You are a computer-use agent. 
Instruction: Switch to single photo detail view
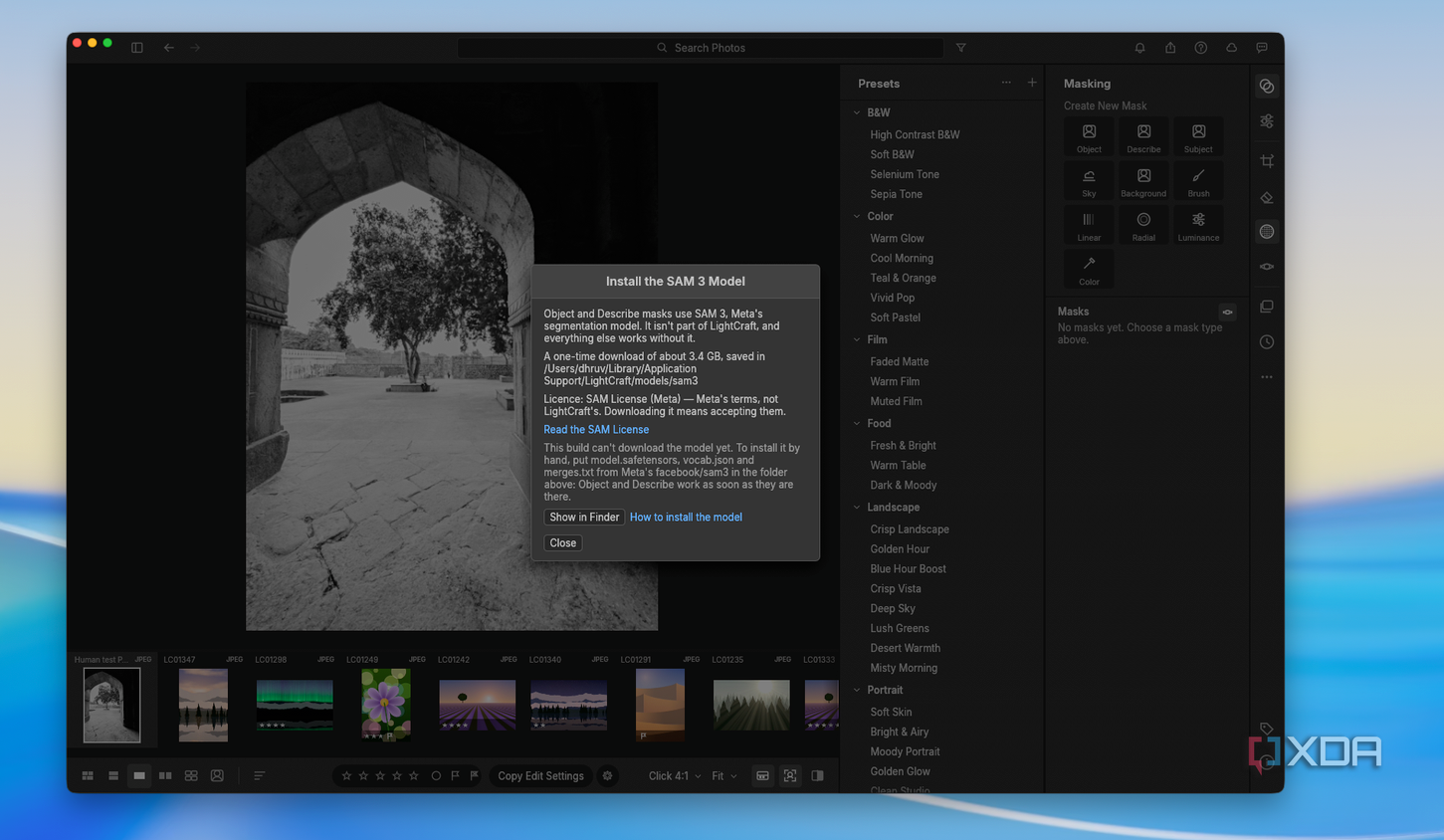[139, 775]
